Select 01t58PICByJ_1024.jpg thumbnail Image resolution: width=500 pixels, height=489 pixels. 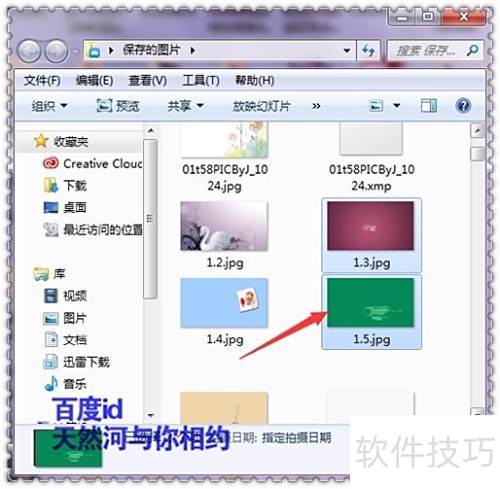224,139
